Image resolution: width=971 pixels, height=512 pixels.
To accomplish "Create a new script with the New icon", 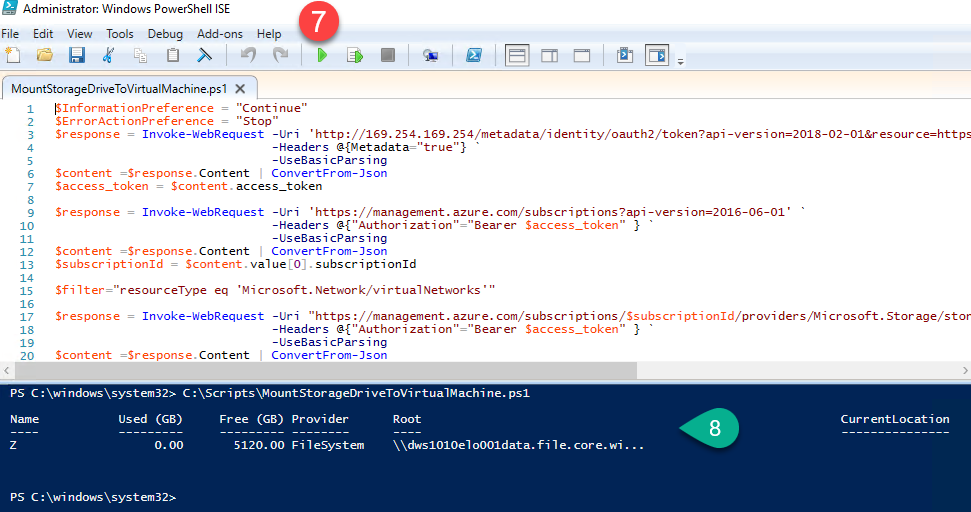I will click(13, 55).
